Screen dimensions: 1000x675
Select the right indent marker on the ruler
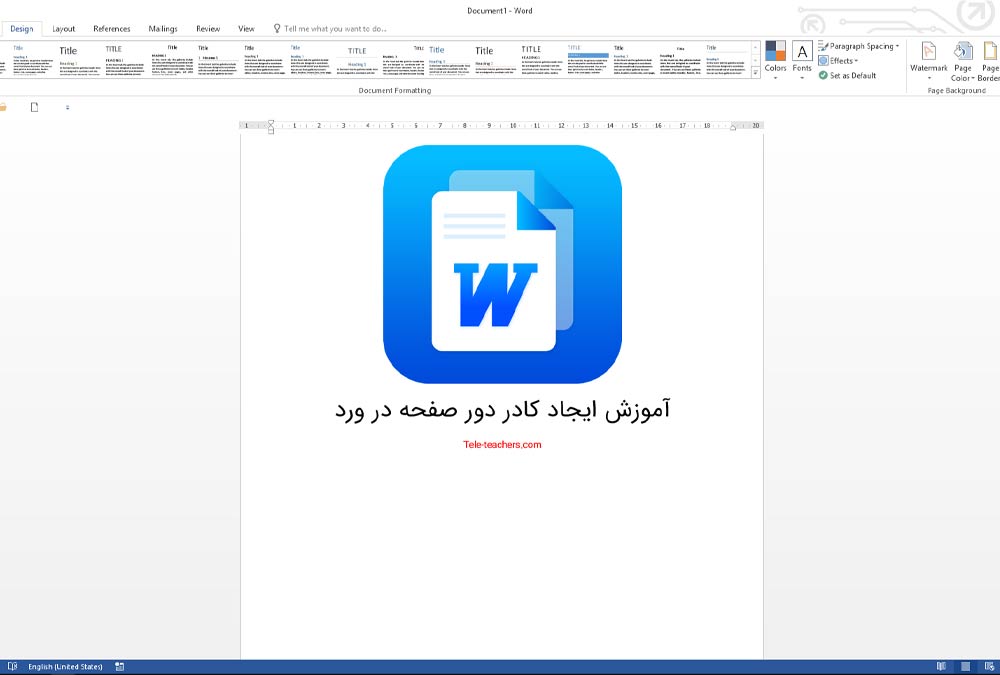(733, 128)
